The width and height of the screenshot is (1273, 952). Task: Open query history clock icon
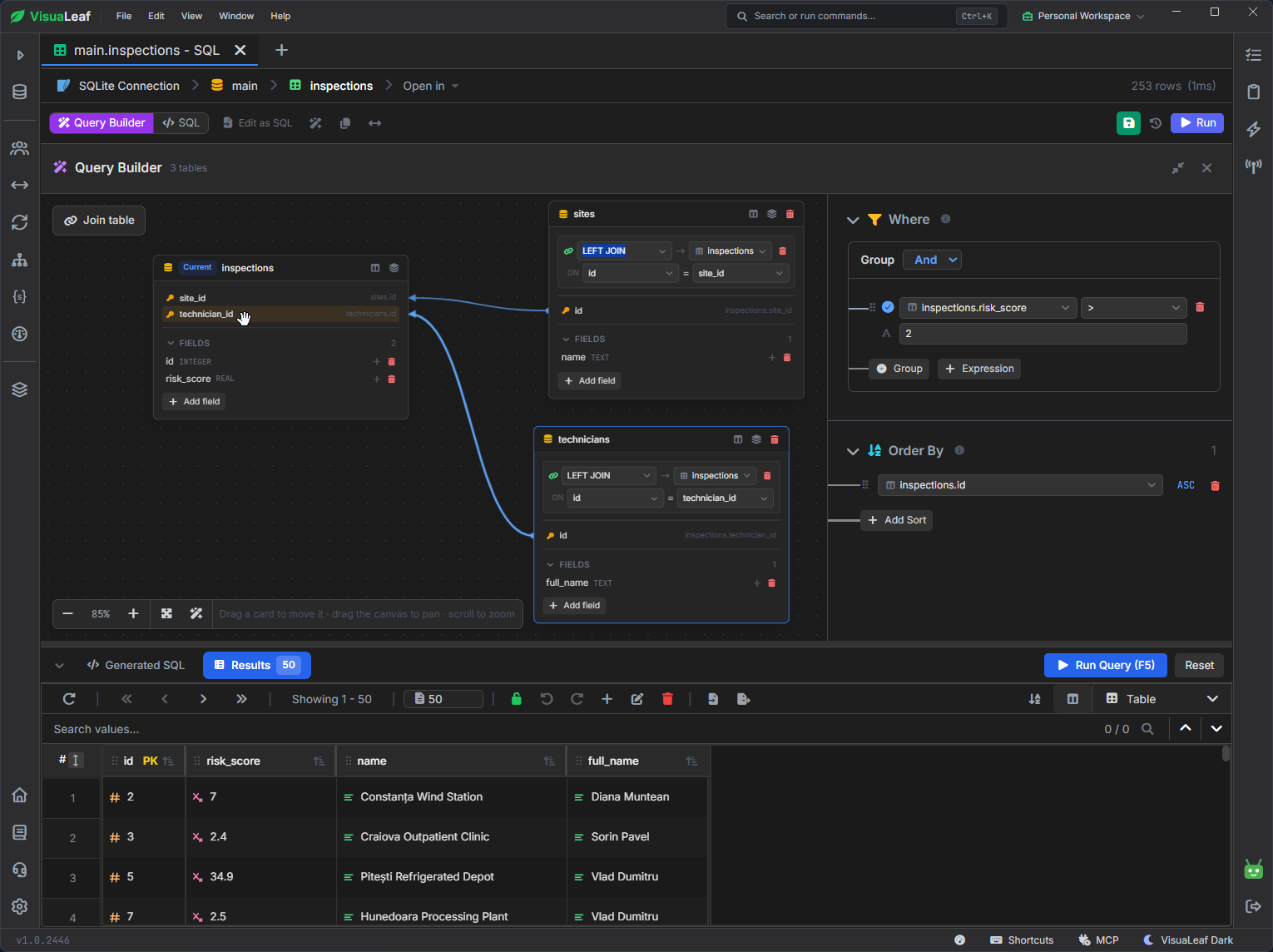[x=1156, y=123]
